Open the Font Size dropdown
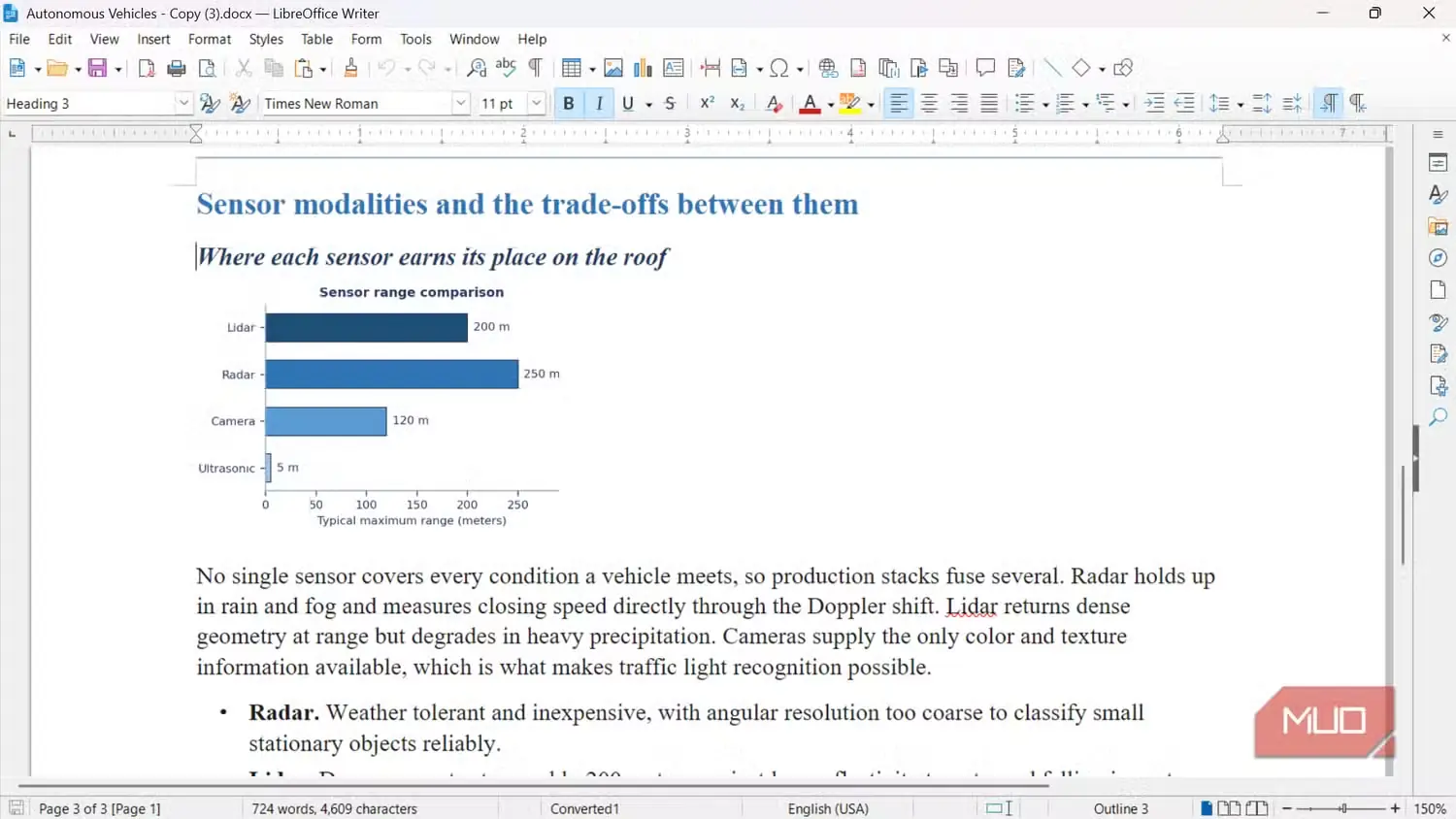Viewport: 1456px width, 819px height. 536,104
